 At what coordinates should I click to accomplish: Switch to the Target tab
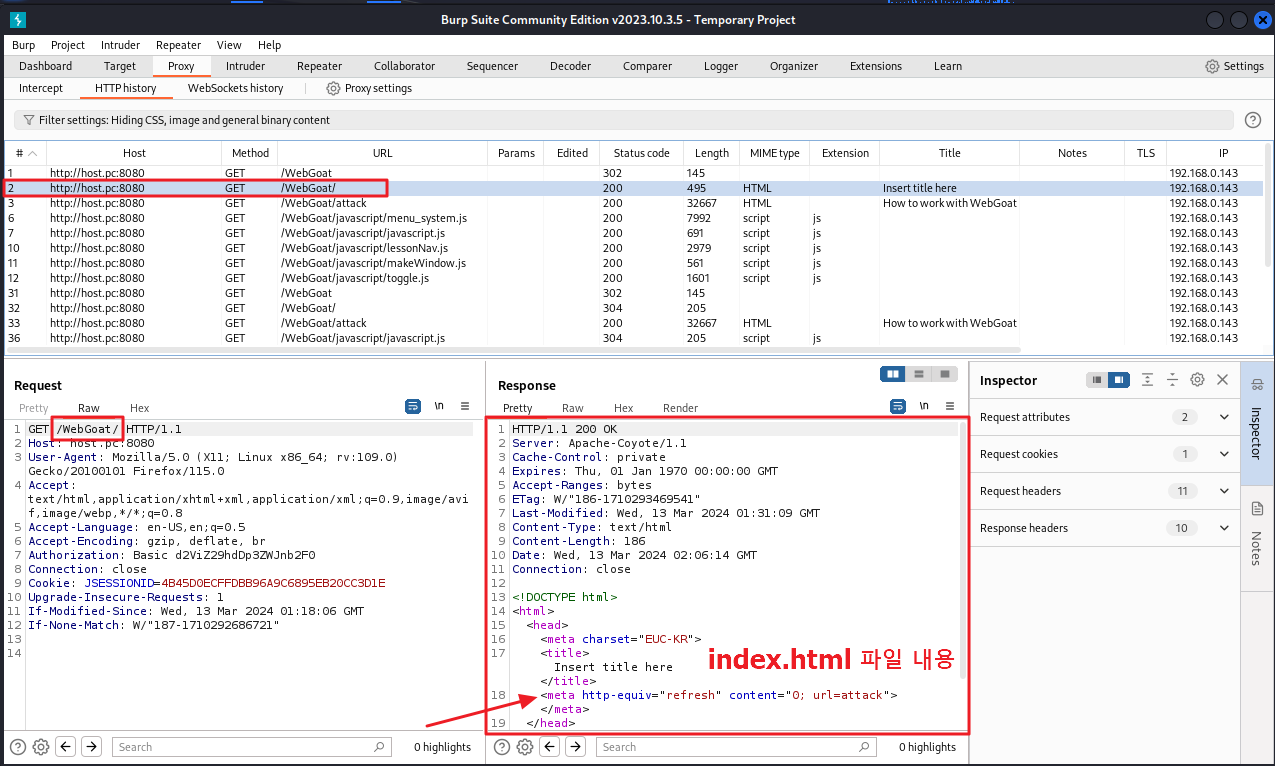(120, 66)
